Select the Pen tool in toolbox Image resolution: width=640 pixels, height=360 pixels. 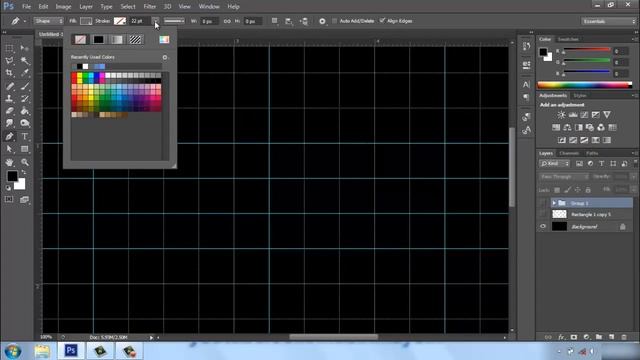point(9,136)
